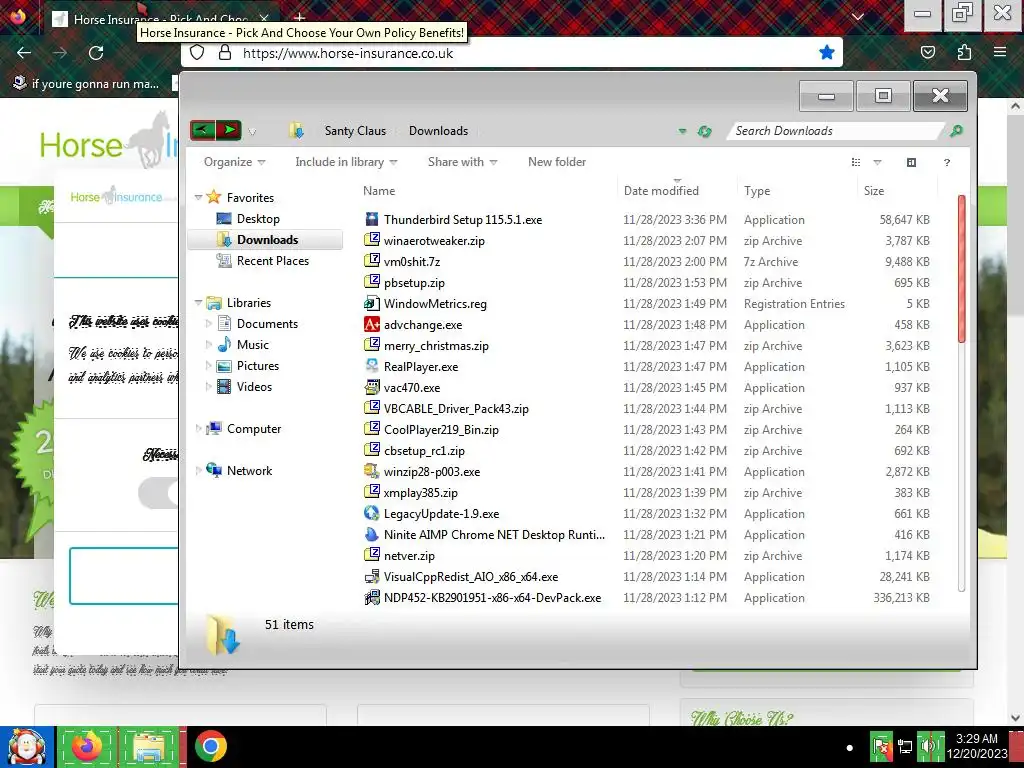This screenshot has height=768, width=1024.
Task: Click the volume icon in system tray
Action: coord(927,746)
